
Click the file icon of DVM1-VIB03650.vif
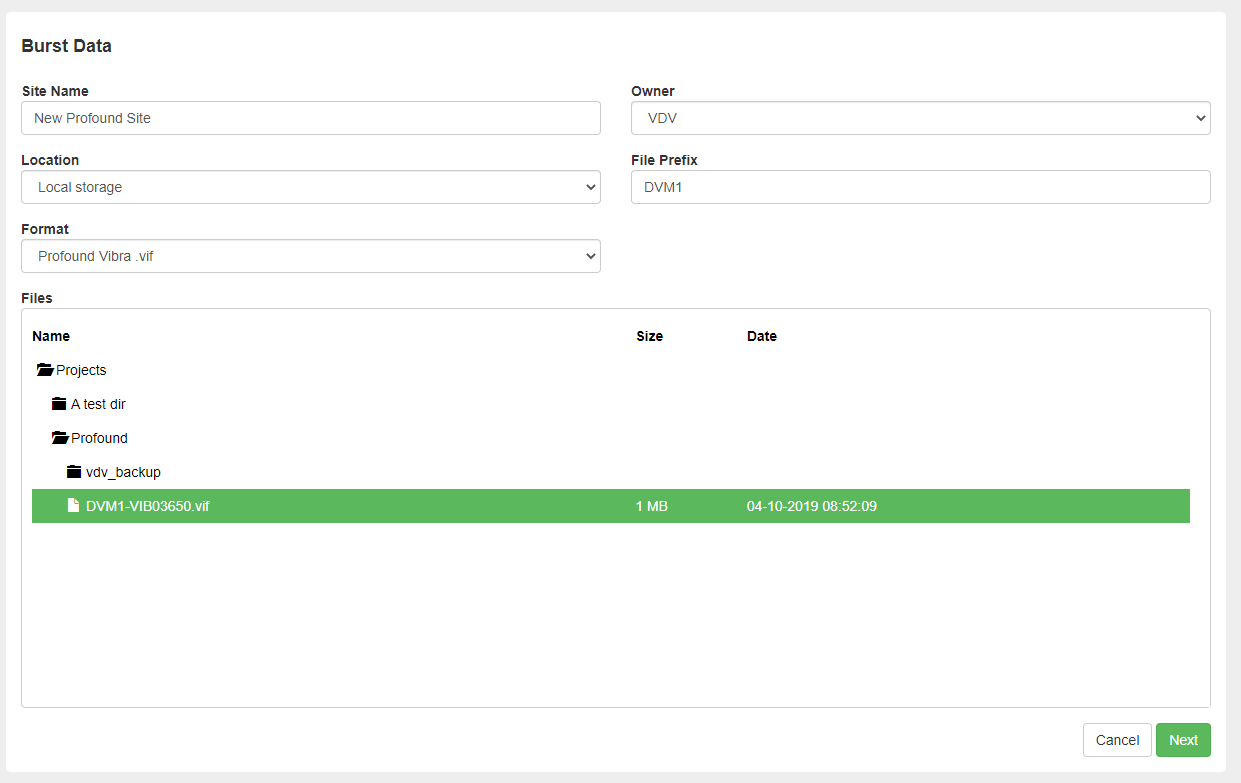coord(73,506)
